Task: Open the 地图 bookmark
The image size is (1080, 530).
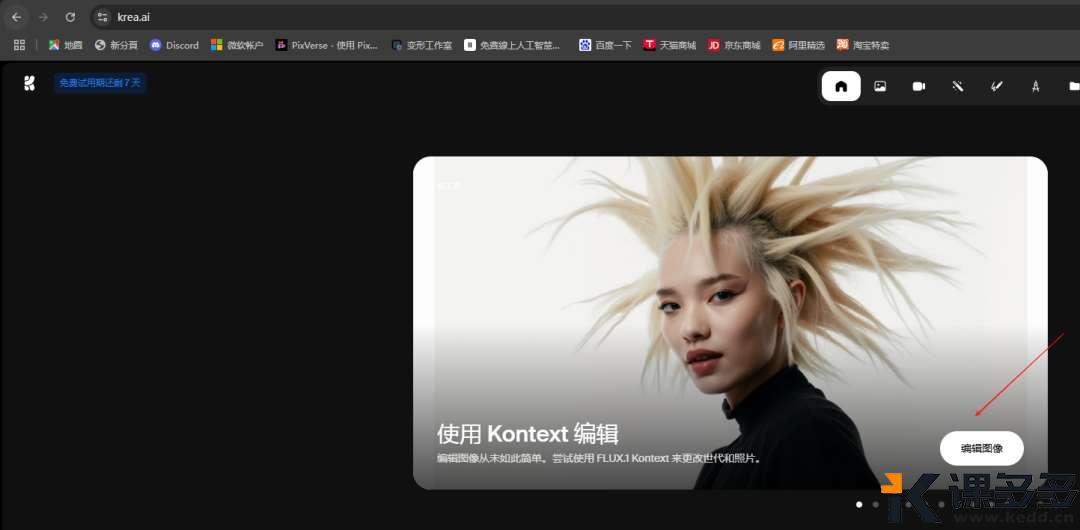Action: point(65,45)
